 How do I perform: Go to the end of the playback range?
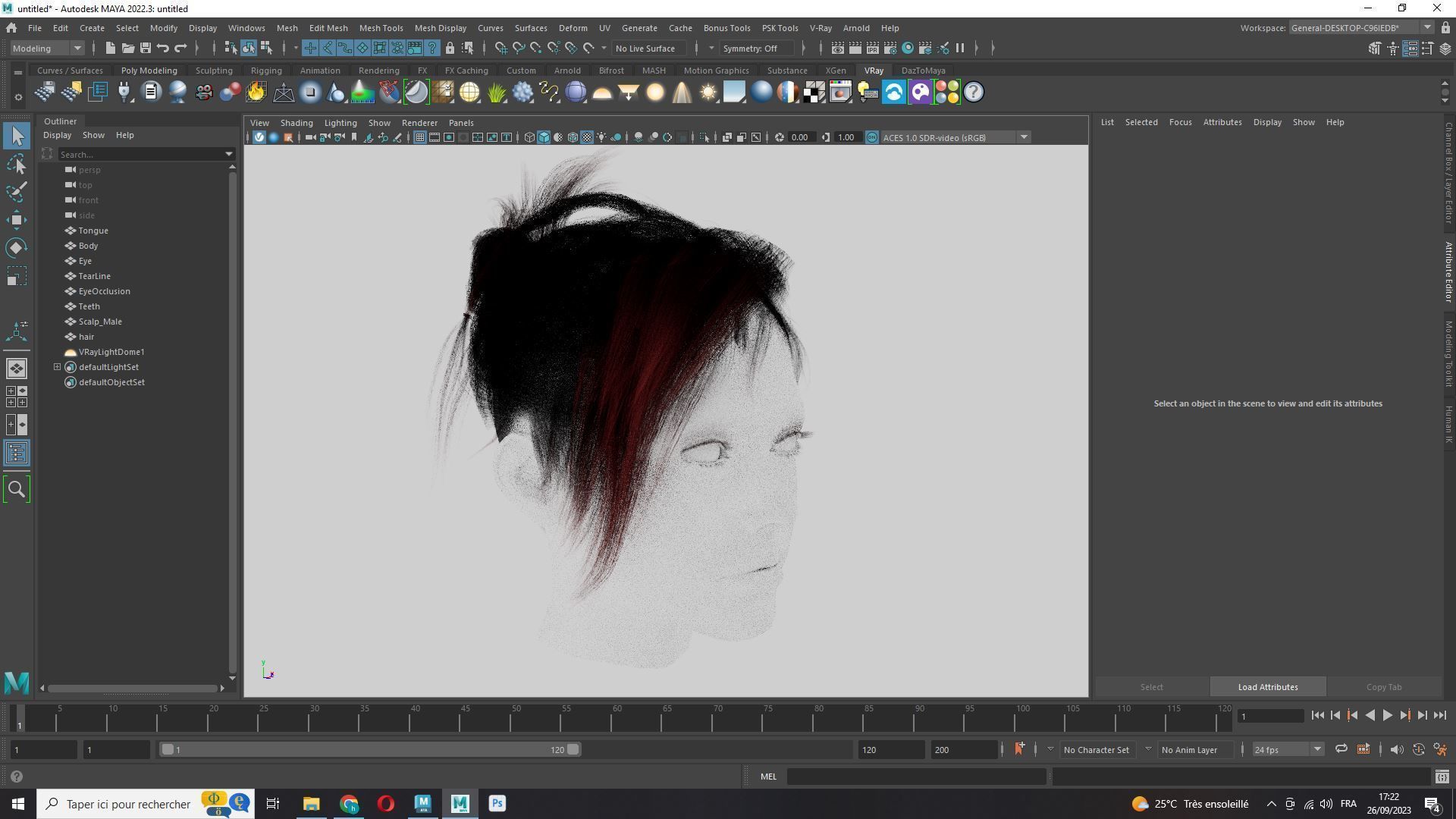point(1440,715)
